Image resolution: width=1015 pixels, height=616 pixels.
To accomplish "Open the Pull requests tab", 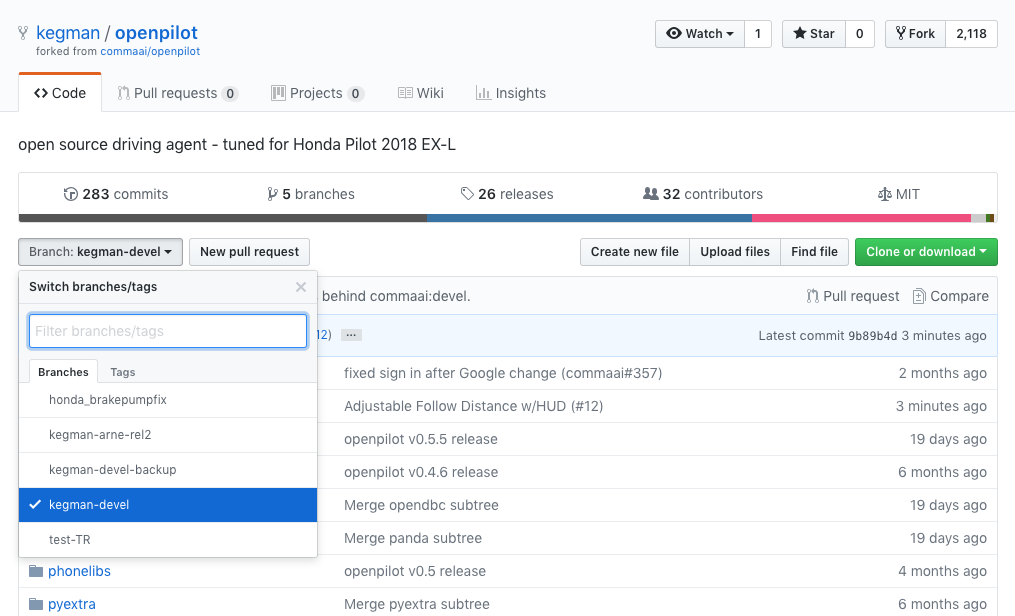I will click(x=177, y=93).
